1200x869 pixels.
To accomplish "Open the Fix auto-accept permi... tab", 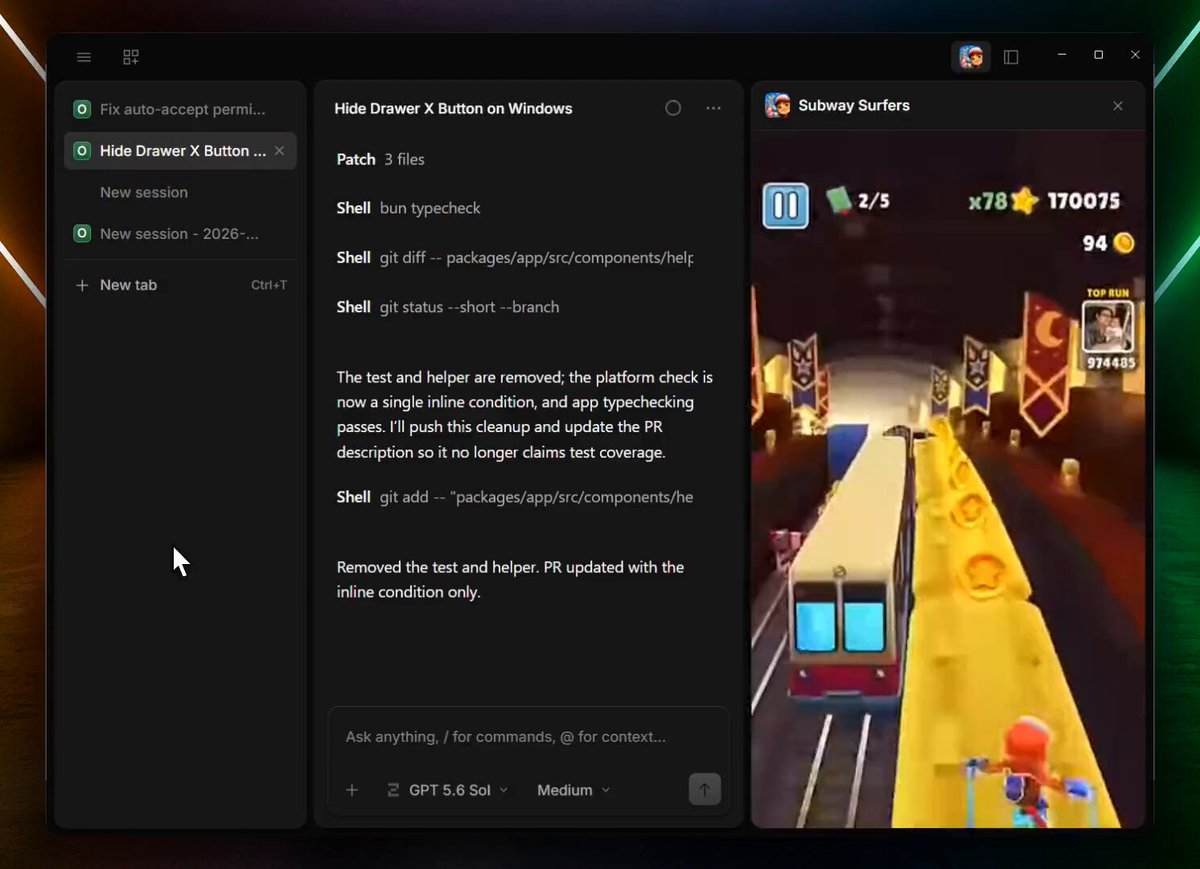I will pos(180,109).
